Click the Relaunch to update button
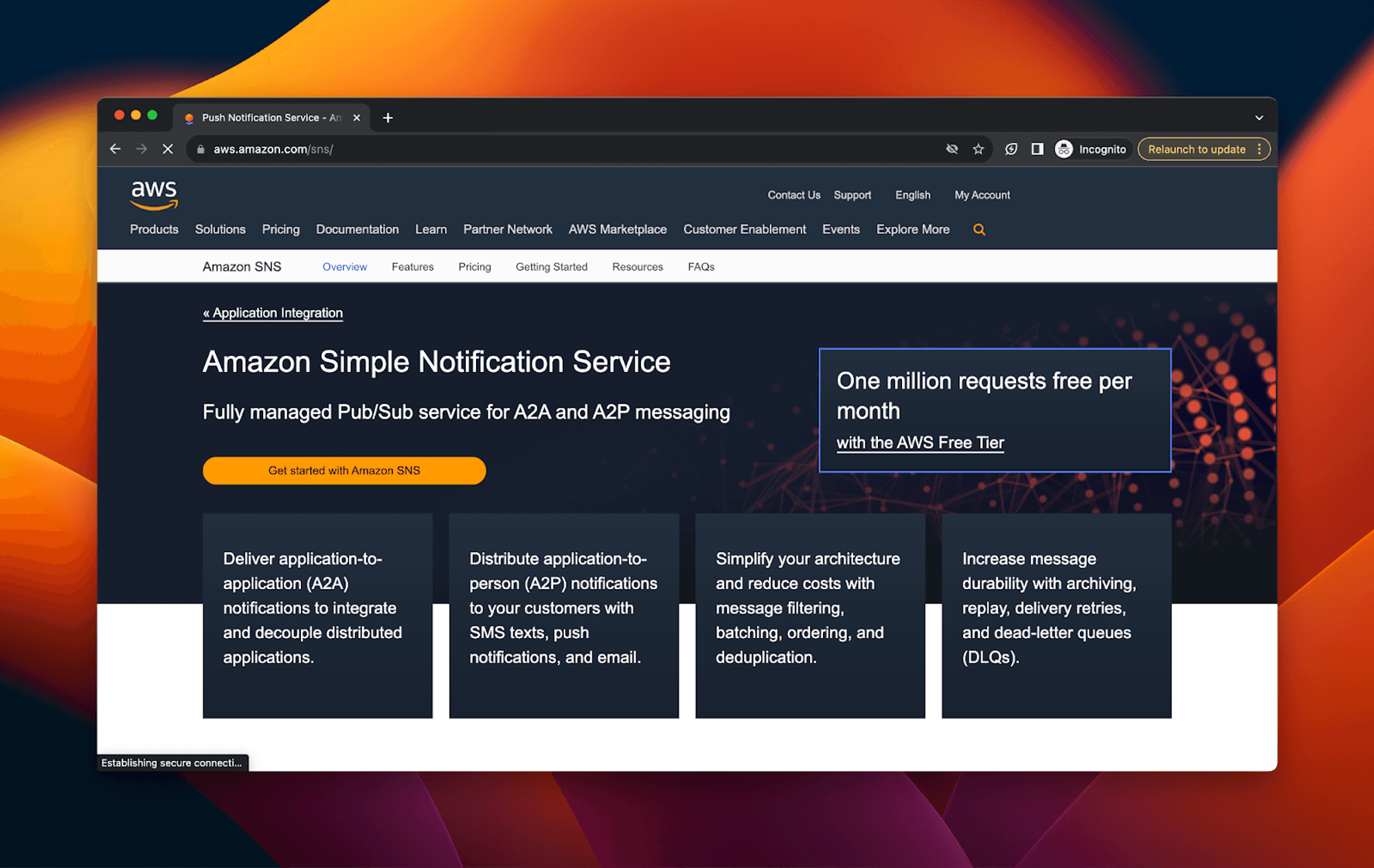1374x868 pixels. [x=1196, y=149]
